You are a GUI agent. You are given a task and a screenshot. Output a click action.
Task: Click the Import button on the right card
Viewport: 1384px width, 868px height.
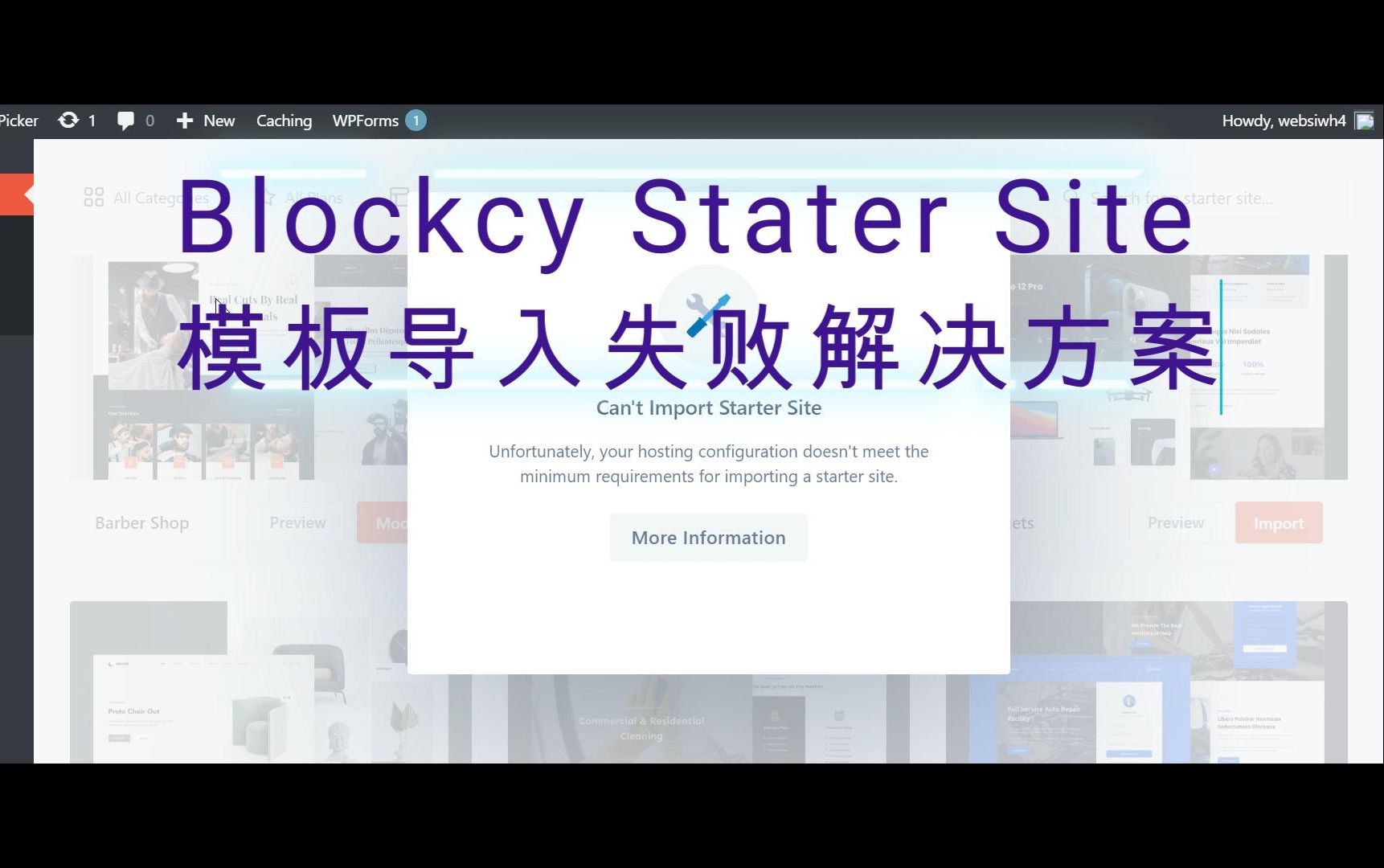tap(1279, 523)
